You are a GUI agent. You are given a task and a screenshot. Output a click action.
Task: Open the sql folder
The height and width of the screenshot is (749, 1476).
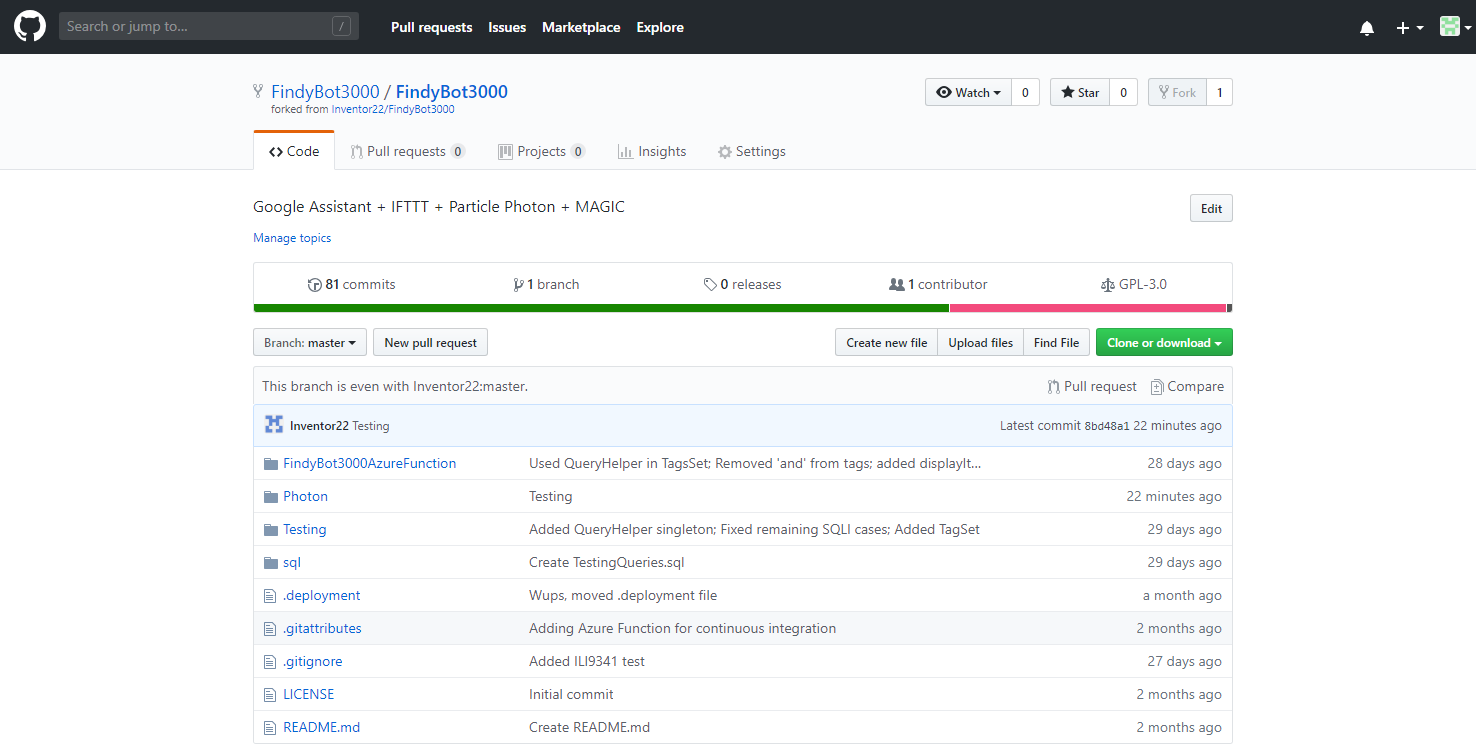pyautogui.click(x=292, y=562)
